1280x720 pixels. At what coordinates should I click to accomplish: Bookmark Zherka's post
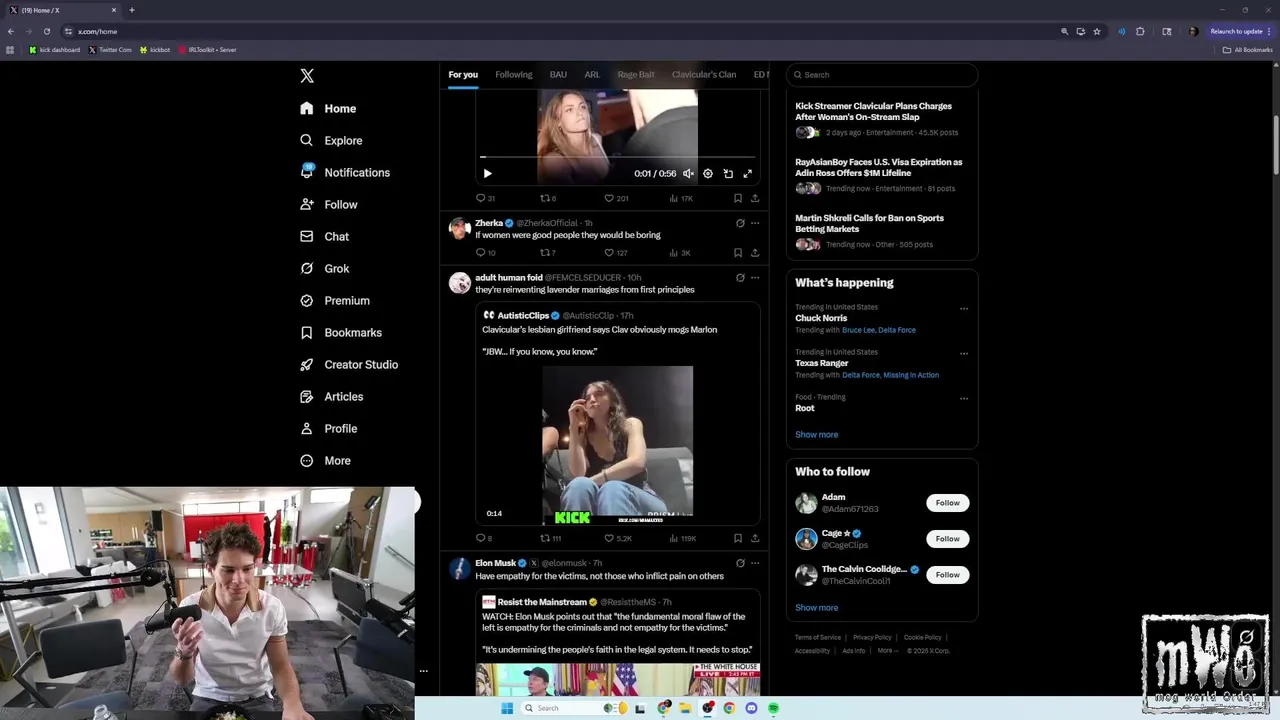pyautogui.click(x=738, y=253)
